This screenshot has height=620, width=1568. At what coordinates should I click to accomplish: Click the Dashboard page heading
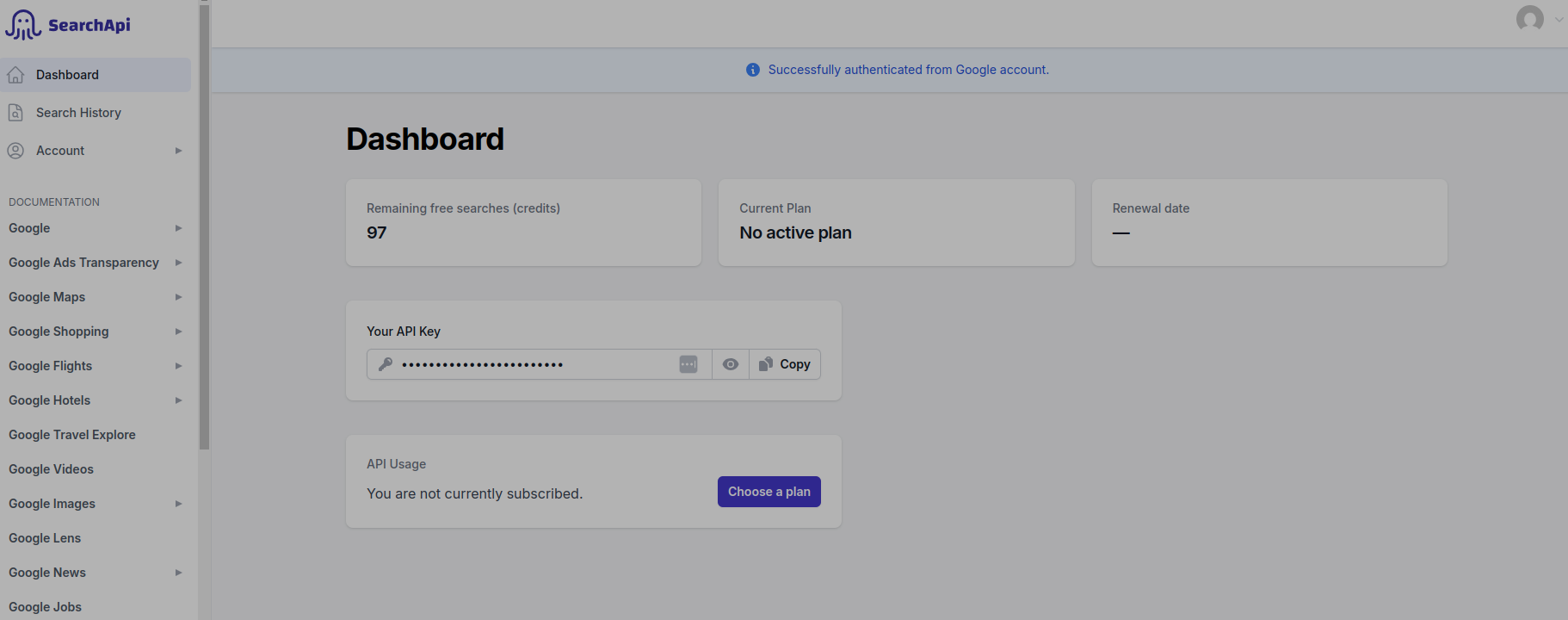tap(425, 139)
